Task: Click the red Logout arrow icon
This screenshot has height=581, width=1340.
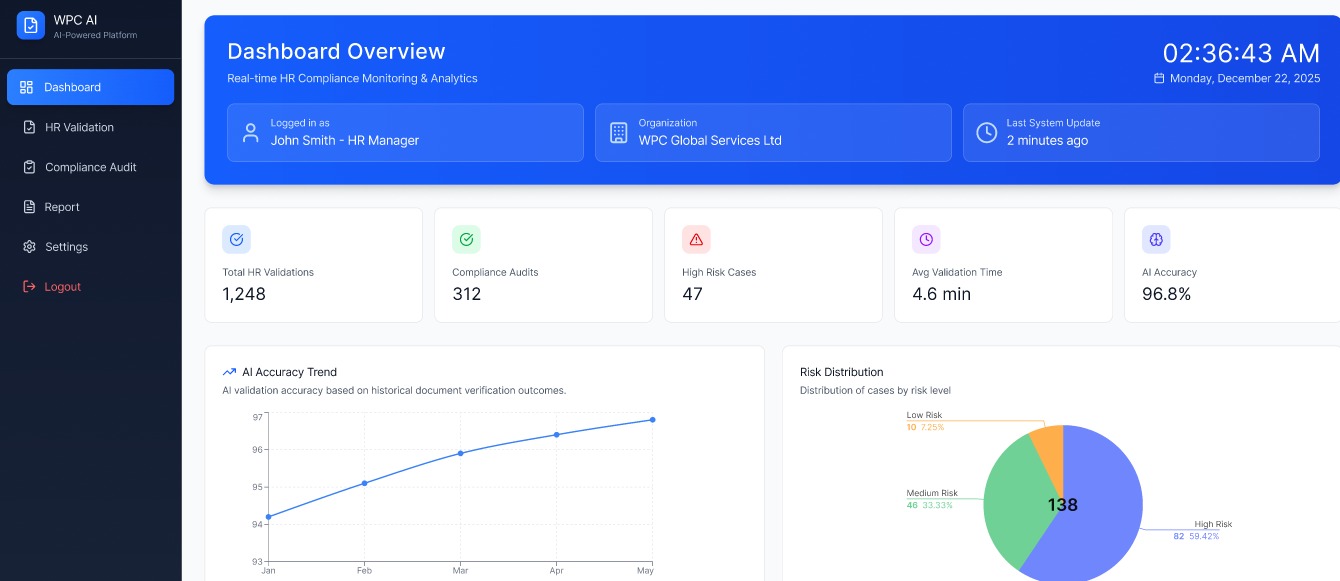Action: click(29, 287)
